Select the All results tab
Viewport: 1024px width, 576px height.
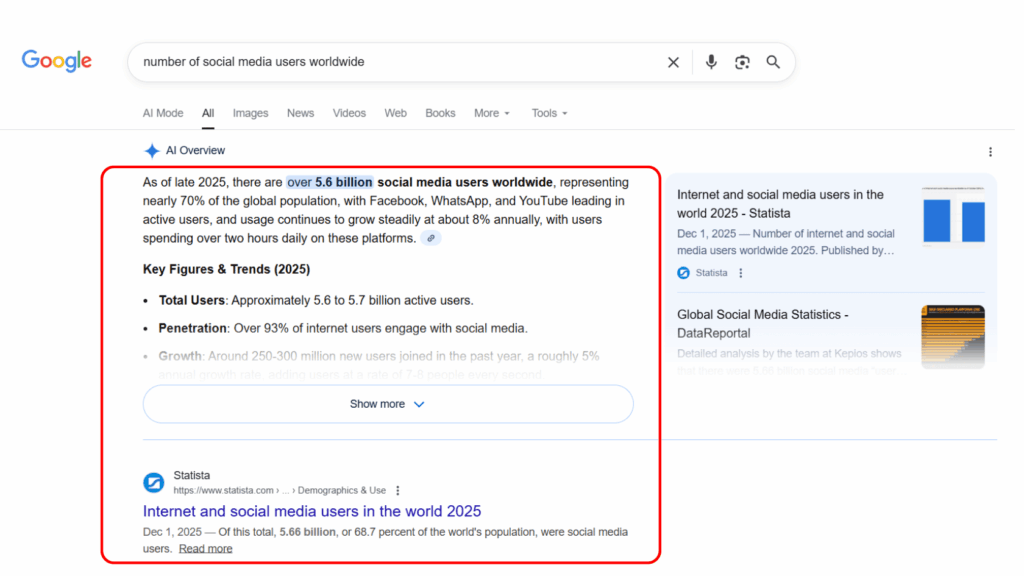pos(208,113)
